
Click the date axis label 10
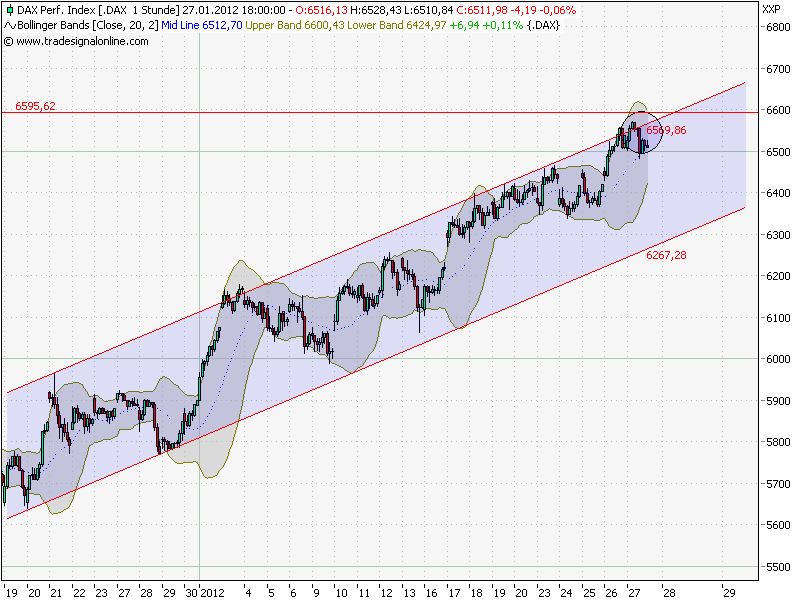[341, 593]
